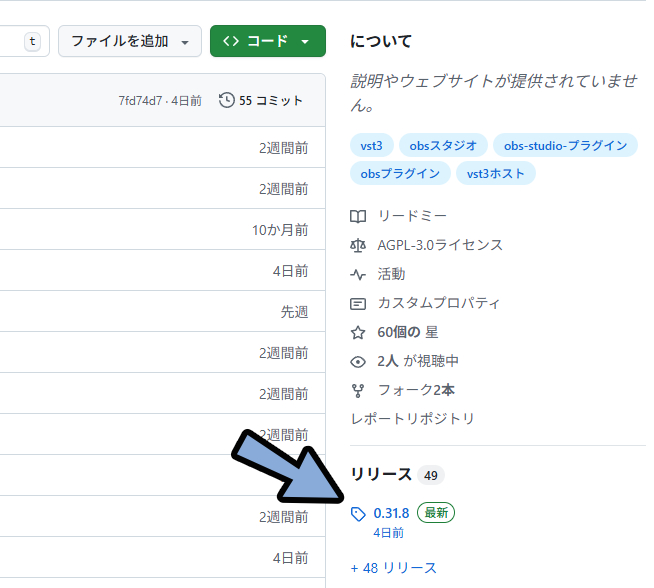Open the ファイルを追加 dropdown
Image resolution: width=654 pixels, height=588 pixels.
129,41
